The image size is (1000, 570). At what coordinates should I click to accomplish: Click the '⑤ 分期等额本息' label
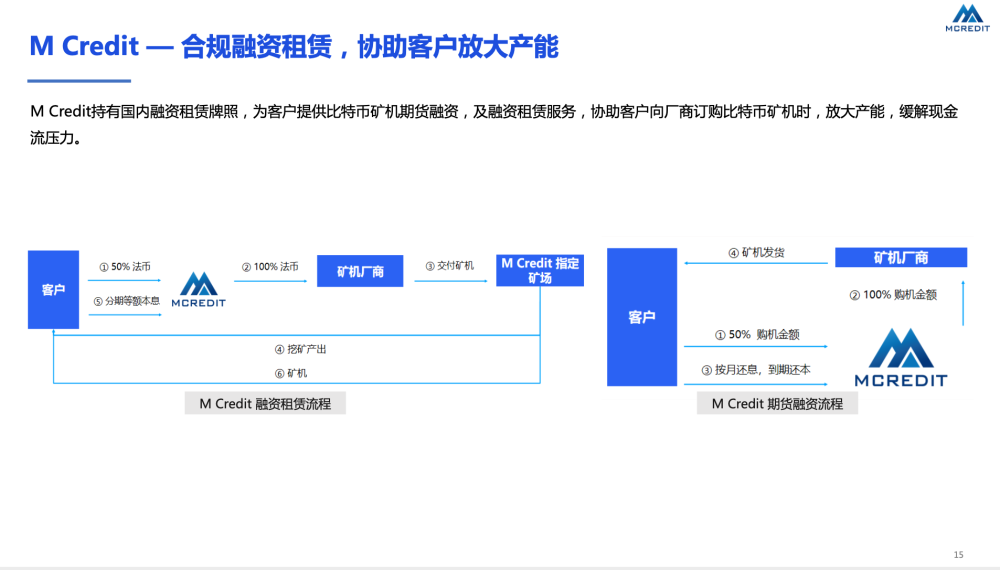click(x=126, y=301)
